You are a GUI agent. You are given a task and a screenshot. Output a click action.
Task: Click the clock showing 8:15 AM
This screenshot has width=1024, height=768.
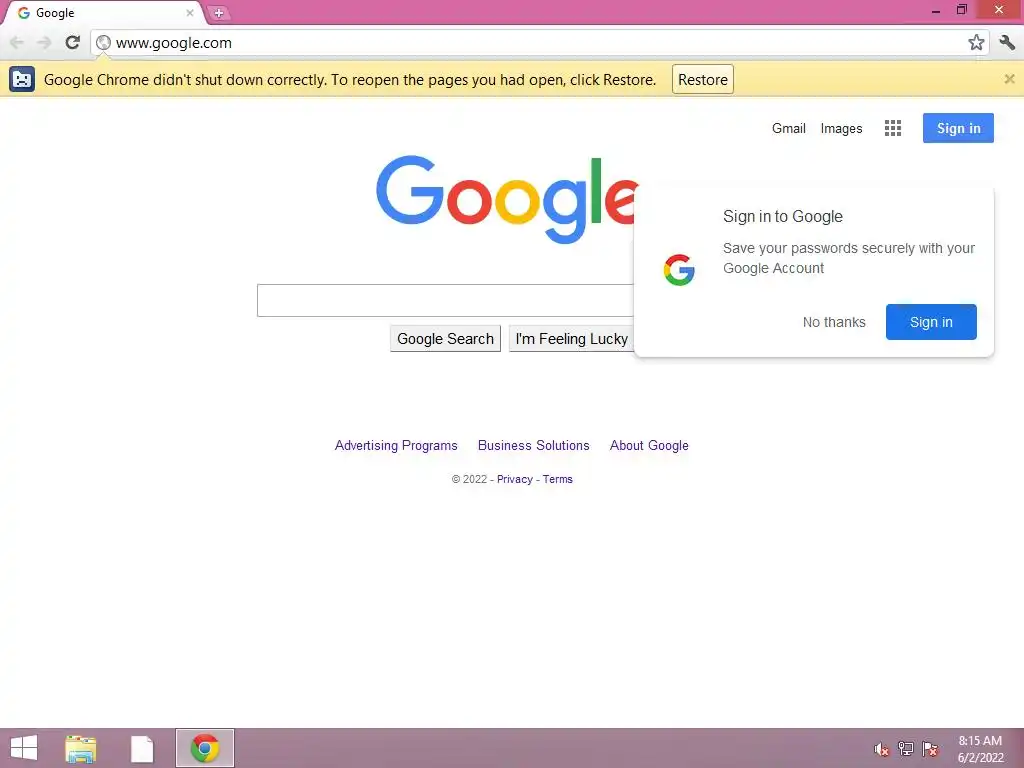[x=980, y=749]
